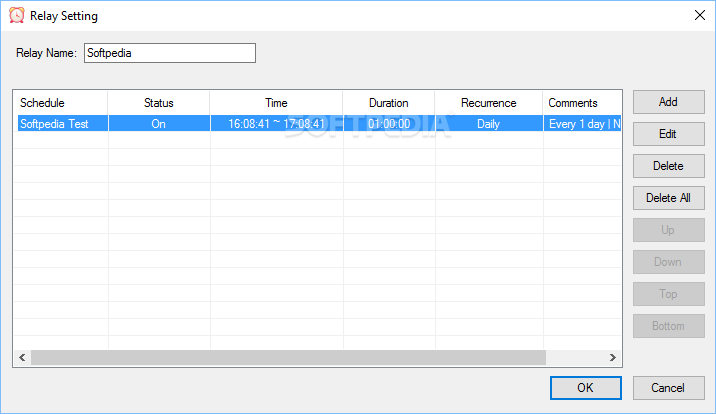This screenshot has height=414, width=716.
Task: Click the greyed-out Up button
Action: pos(669,230)
